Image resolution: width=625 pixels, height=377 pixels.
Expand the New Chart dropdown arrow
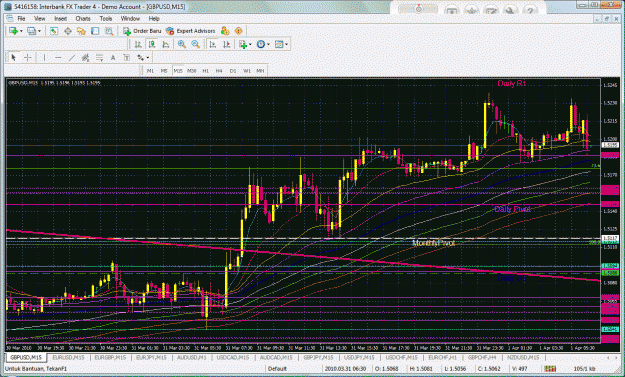(21, 31)
